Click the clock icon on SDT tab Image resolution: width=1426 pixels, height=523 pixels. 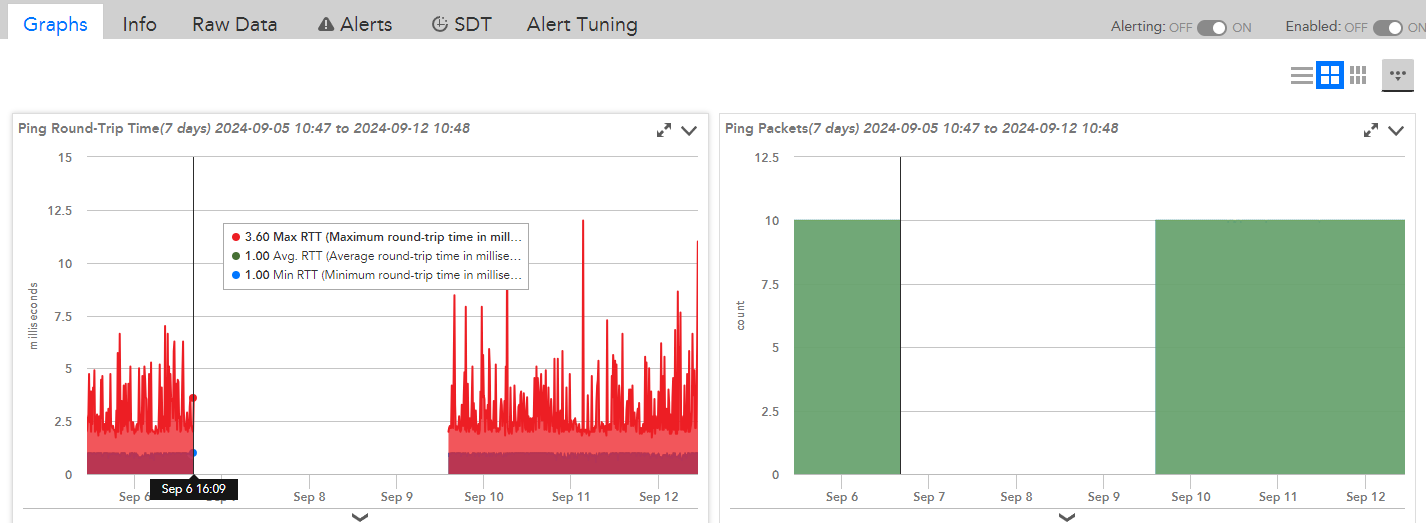439,25
